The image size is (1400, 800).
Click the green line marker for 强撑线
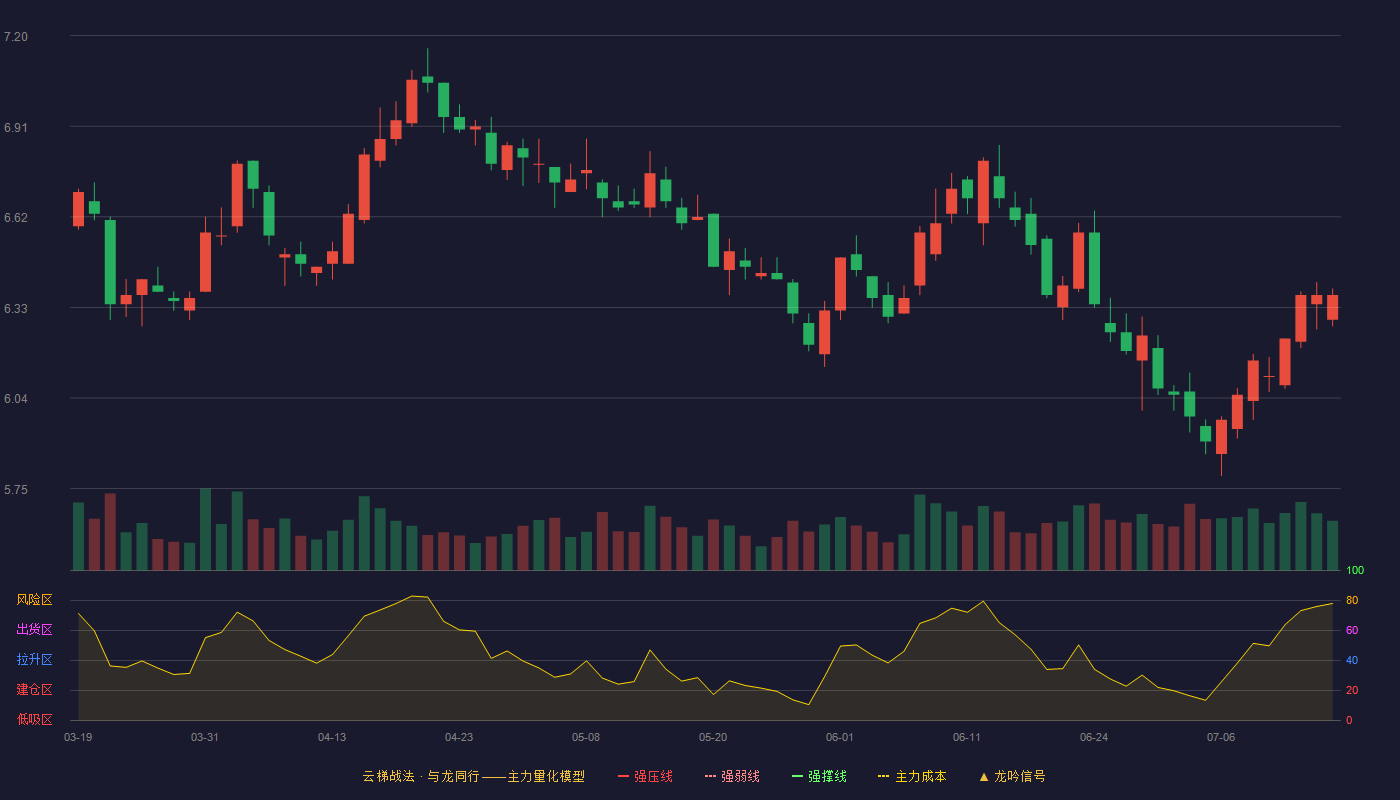point(798,776)
